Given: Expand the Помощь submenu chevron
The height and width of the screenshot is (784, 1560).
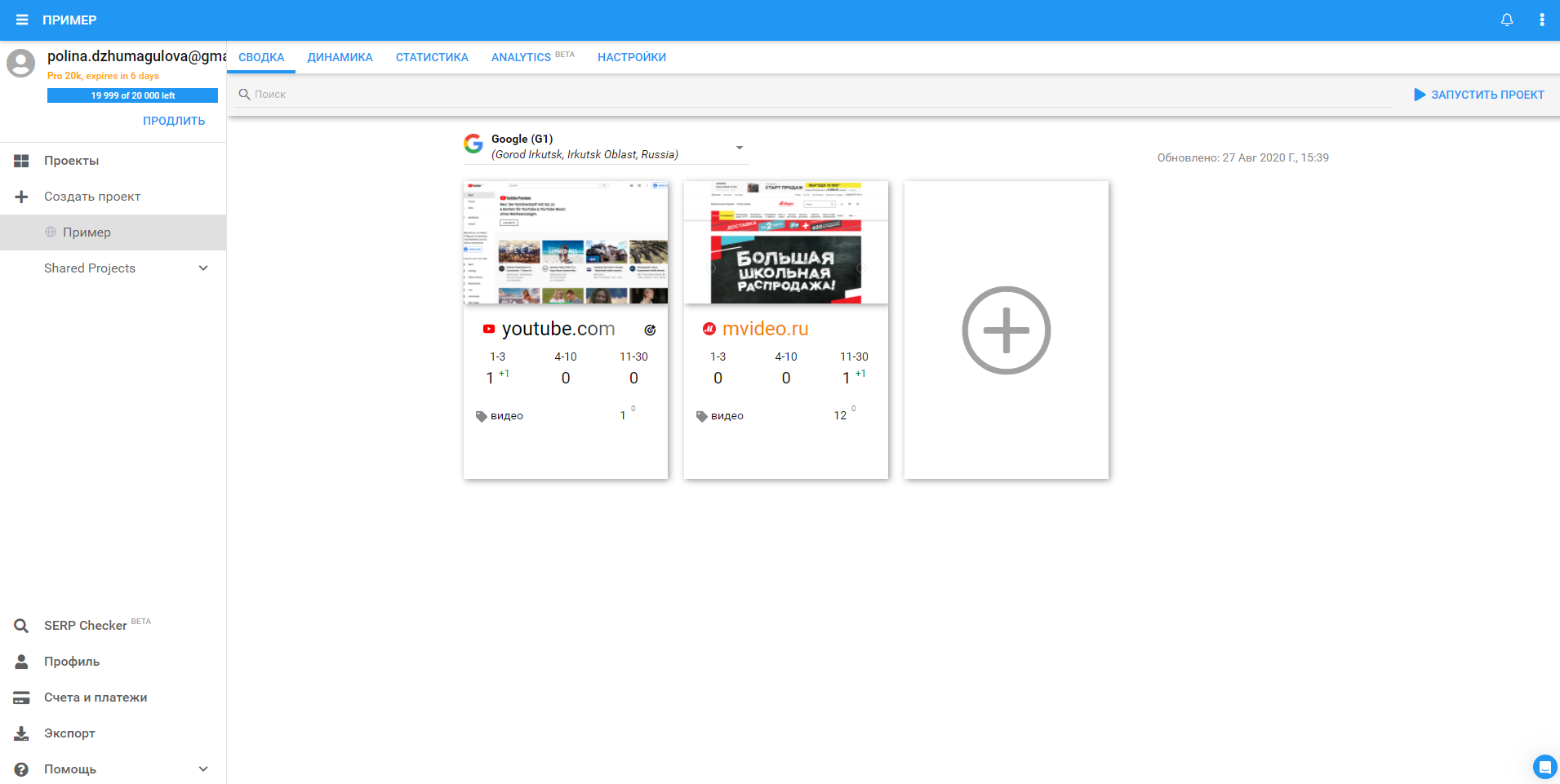Looking at the screenshot, I should coord(203,769).
